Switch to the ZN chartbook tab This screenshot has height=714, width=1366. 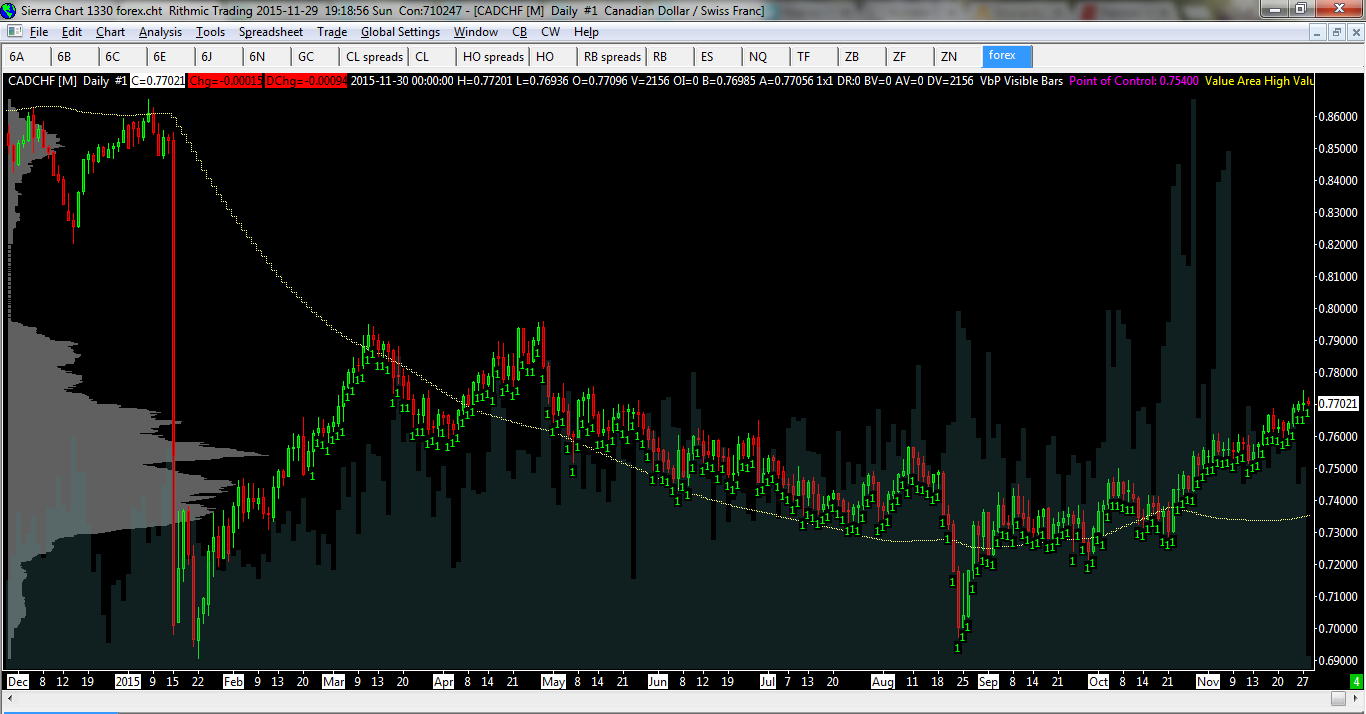(959, 57)
